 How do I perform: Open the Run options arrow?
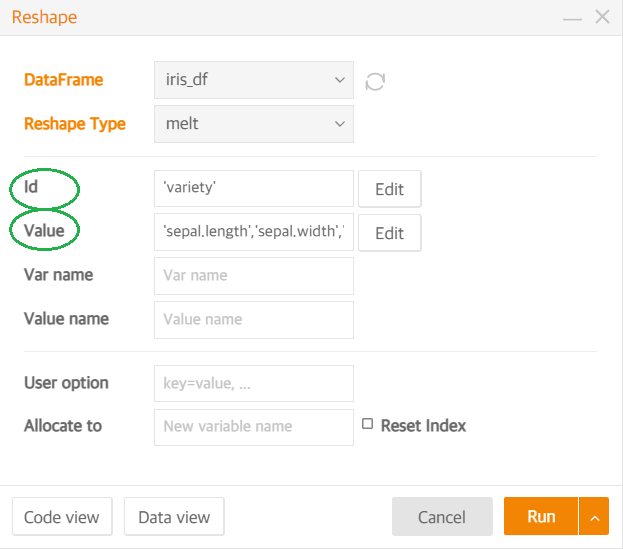(594, 516)
